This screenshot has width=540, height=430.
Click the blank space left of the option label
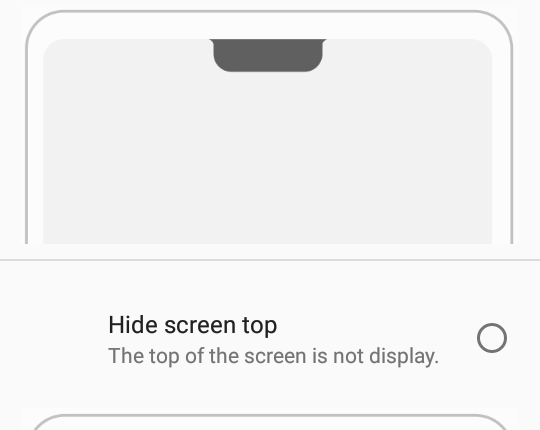click(x=54, y=338)
